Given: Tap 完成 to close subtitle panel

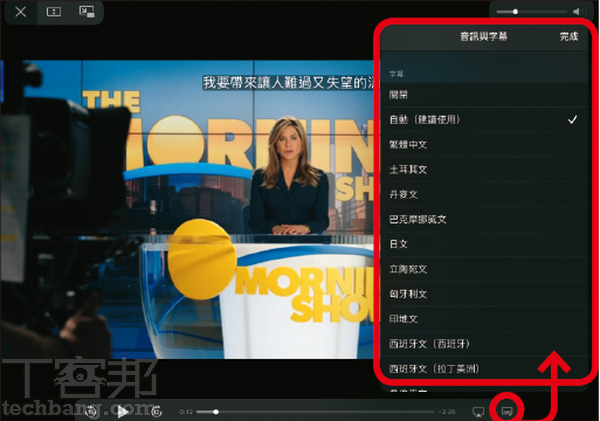Looking at the screenshot, I should click(x=569, y=36).
